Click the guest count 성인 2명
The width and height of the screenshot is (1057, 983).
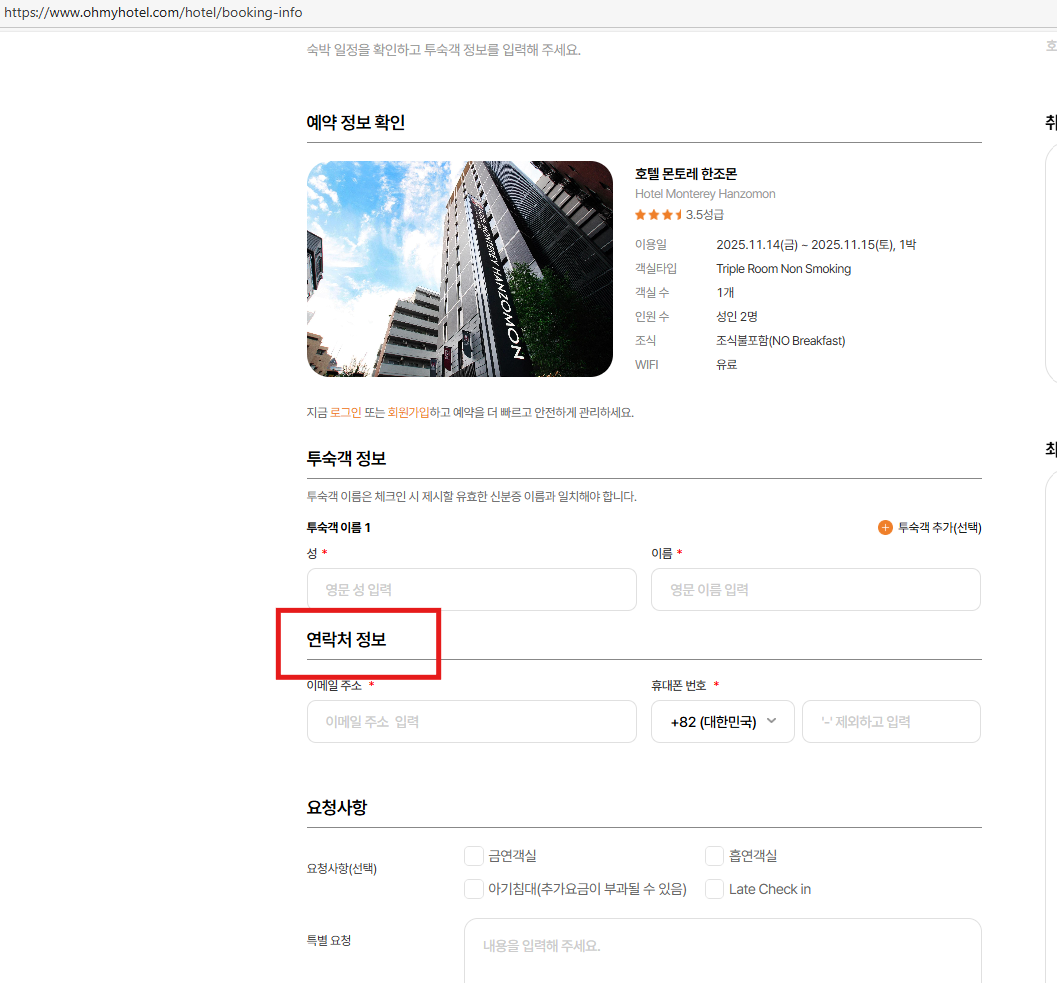737,316
